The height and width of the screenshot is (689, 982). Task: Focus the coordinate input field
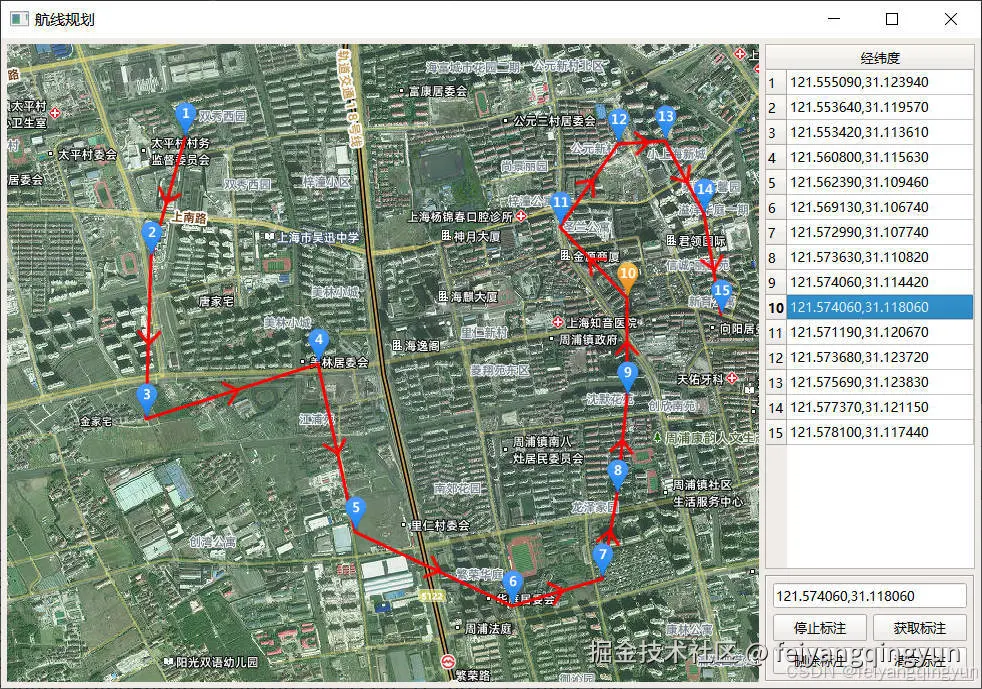(x=869, y=596)
